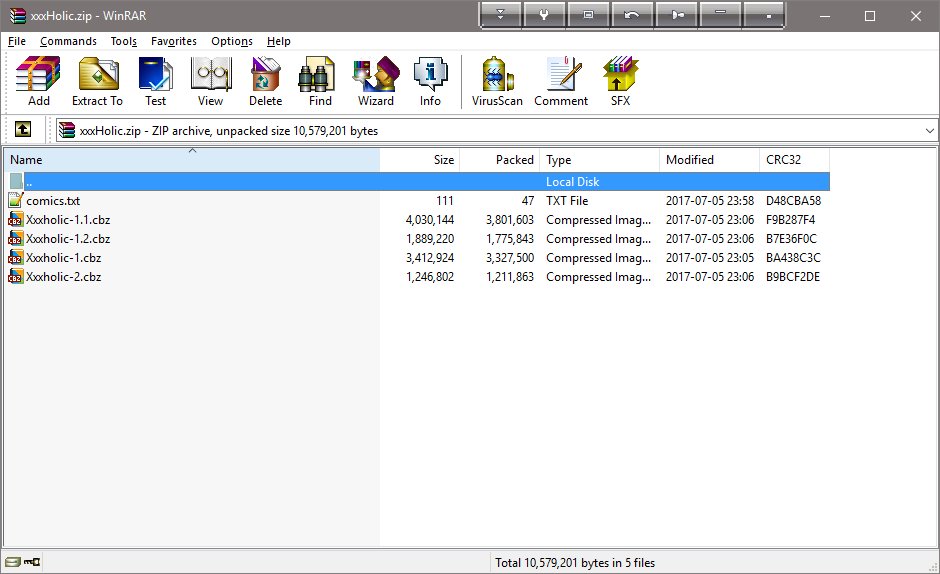This screenshot has height=574, width=940.
Task: Convert the archive to SFX
Action: pos(620,82)
